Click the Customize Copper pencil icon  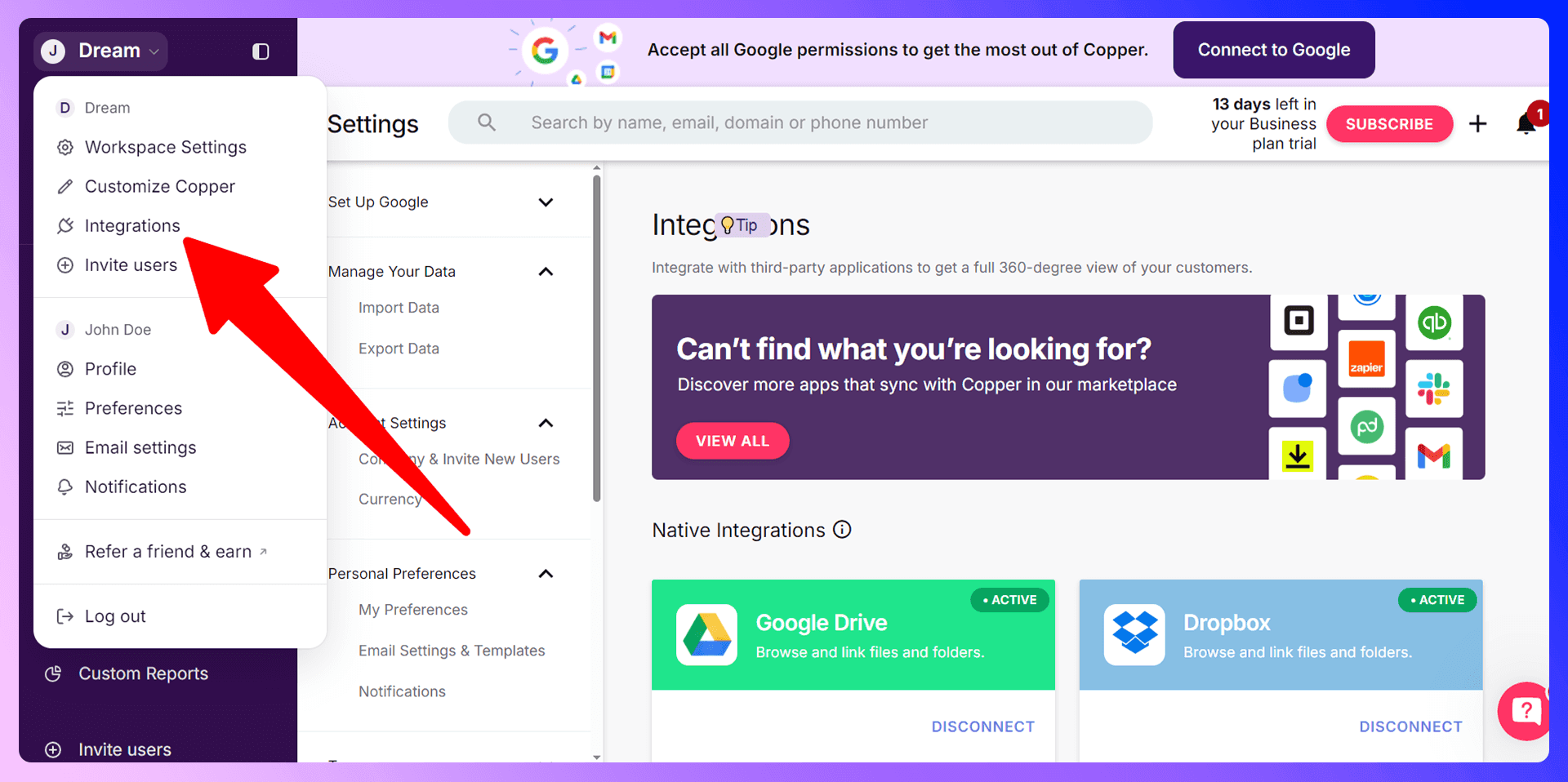click(x=65, y=187)
